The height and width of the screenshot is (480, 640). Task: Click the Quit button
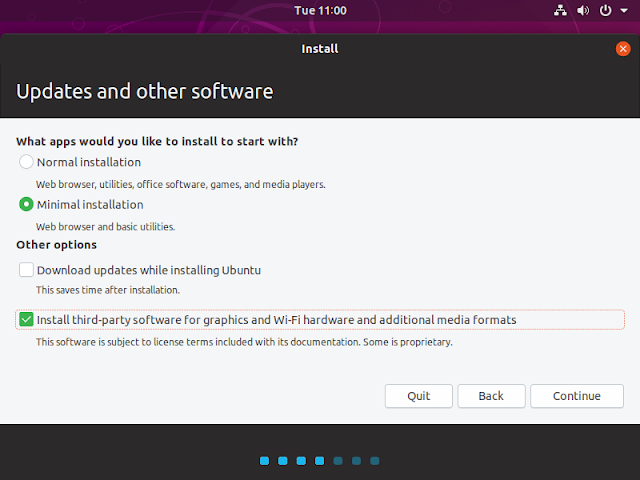(418, 396)
